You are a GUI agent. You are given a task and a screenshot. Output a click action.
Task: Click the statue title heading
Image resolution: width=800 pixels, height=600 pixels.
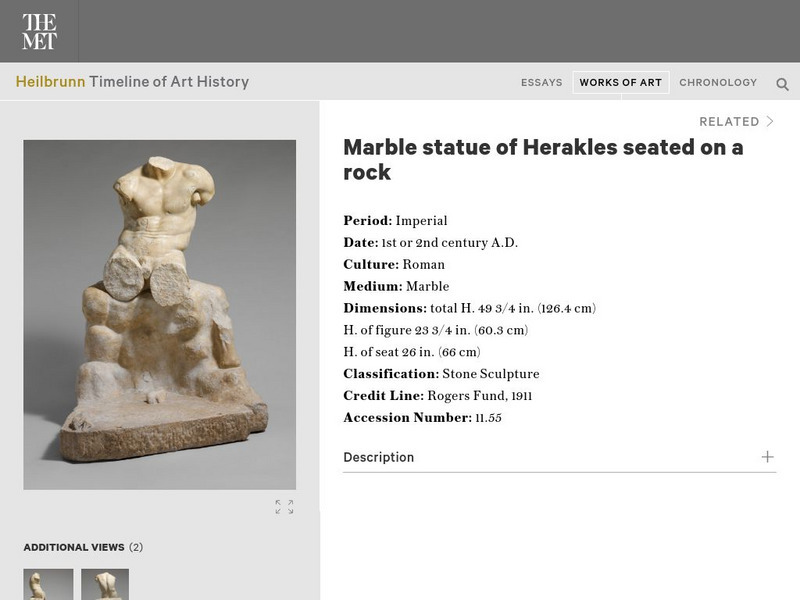pos(543,160)
